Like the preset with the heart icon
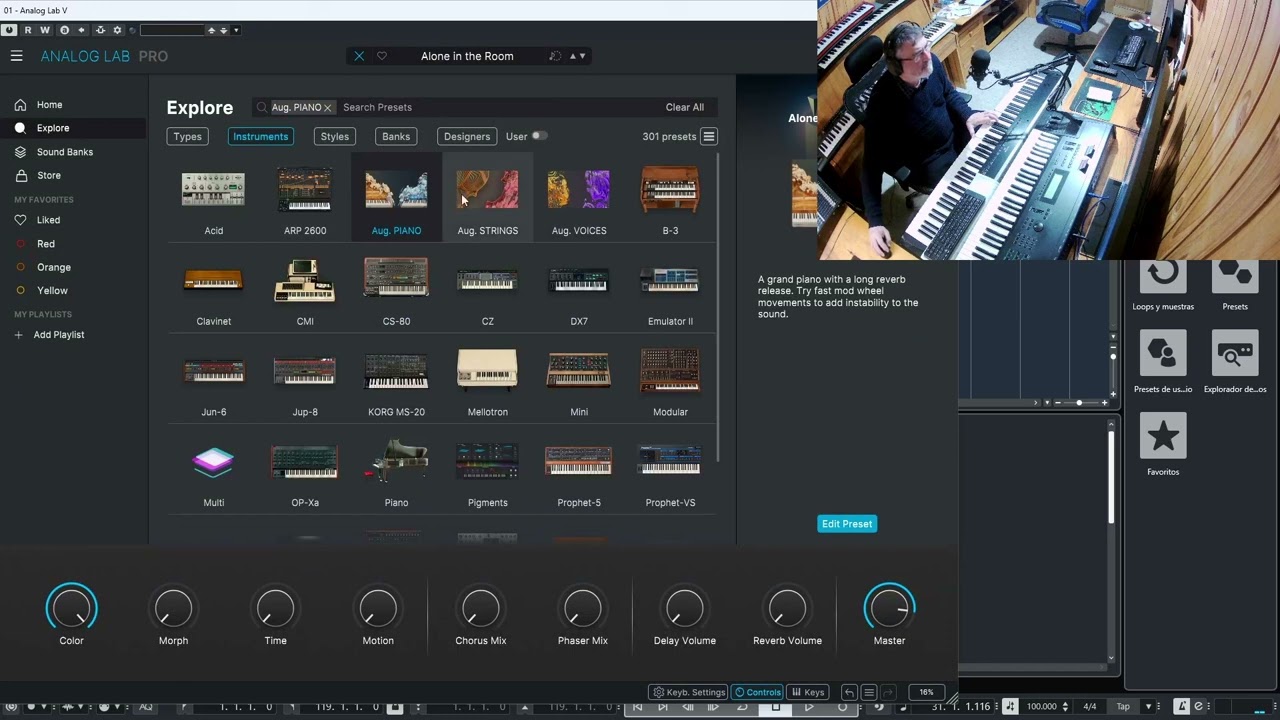The image size is (1280, 720). [381, 56]
